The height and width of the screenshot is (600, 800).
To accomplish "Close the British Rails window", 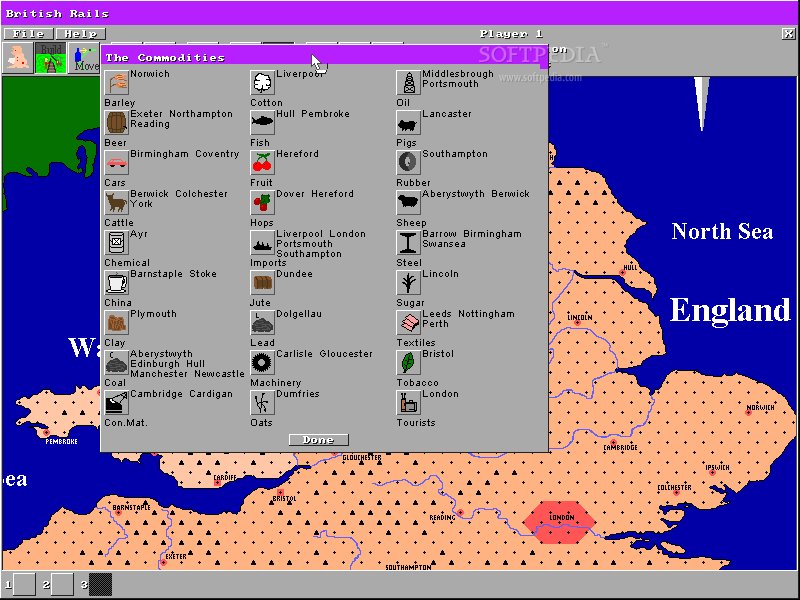I will (788, 34).
